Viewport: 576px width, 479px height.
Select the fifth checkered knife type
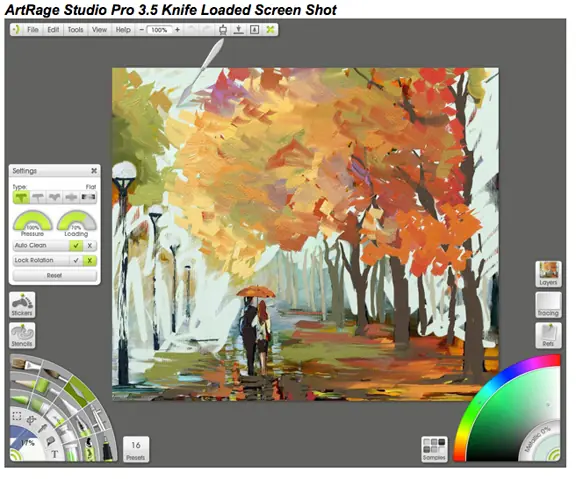[x=88, y=197]
